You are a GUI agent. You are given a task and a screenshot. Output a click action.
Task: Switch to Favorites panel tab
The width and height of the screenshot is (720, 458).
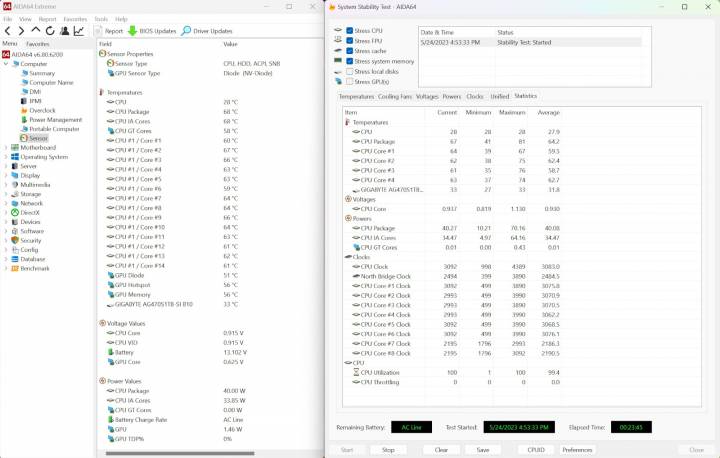coord(38,44)
